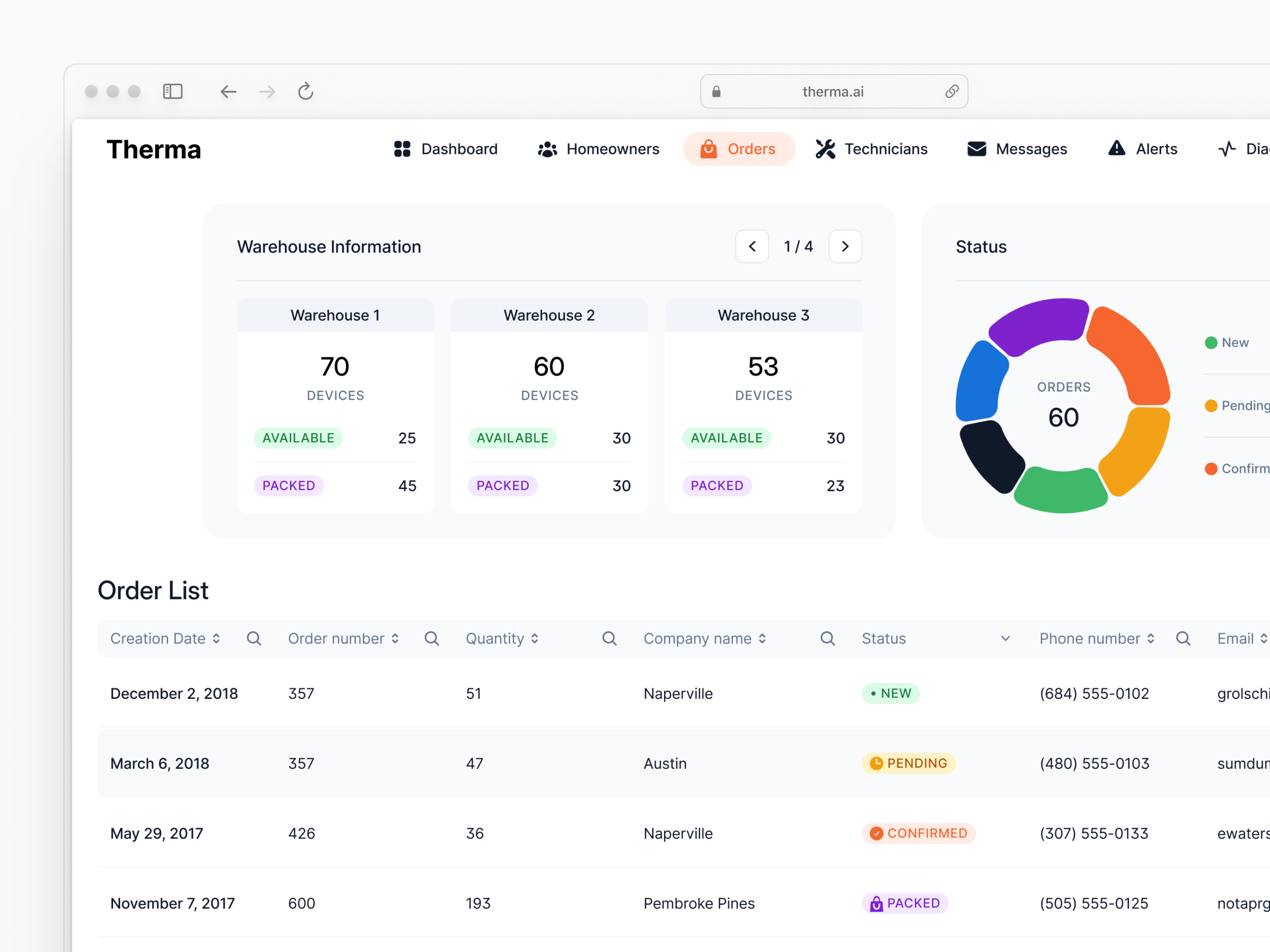Viewport: 1270px width, 952px height.
Task: Go to next warehouse page with right arrow
Action: point(845,246)
